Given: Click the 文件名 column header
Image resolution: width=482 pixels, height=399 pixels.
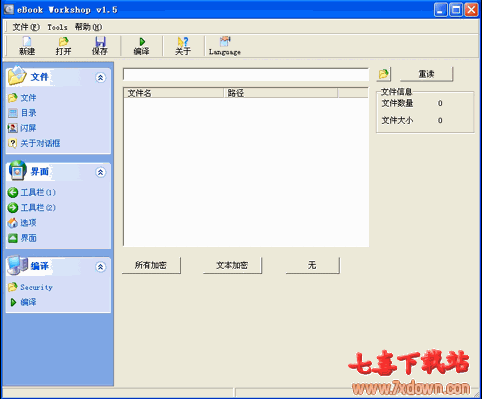Looking at the screenshot, I should [173, 93].
